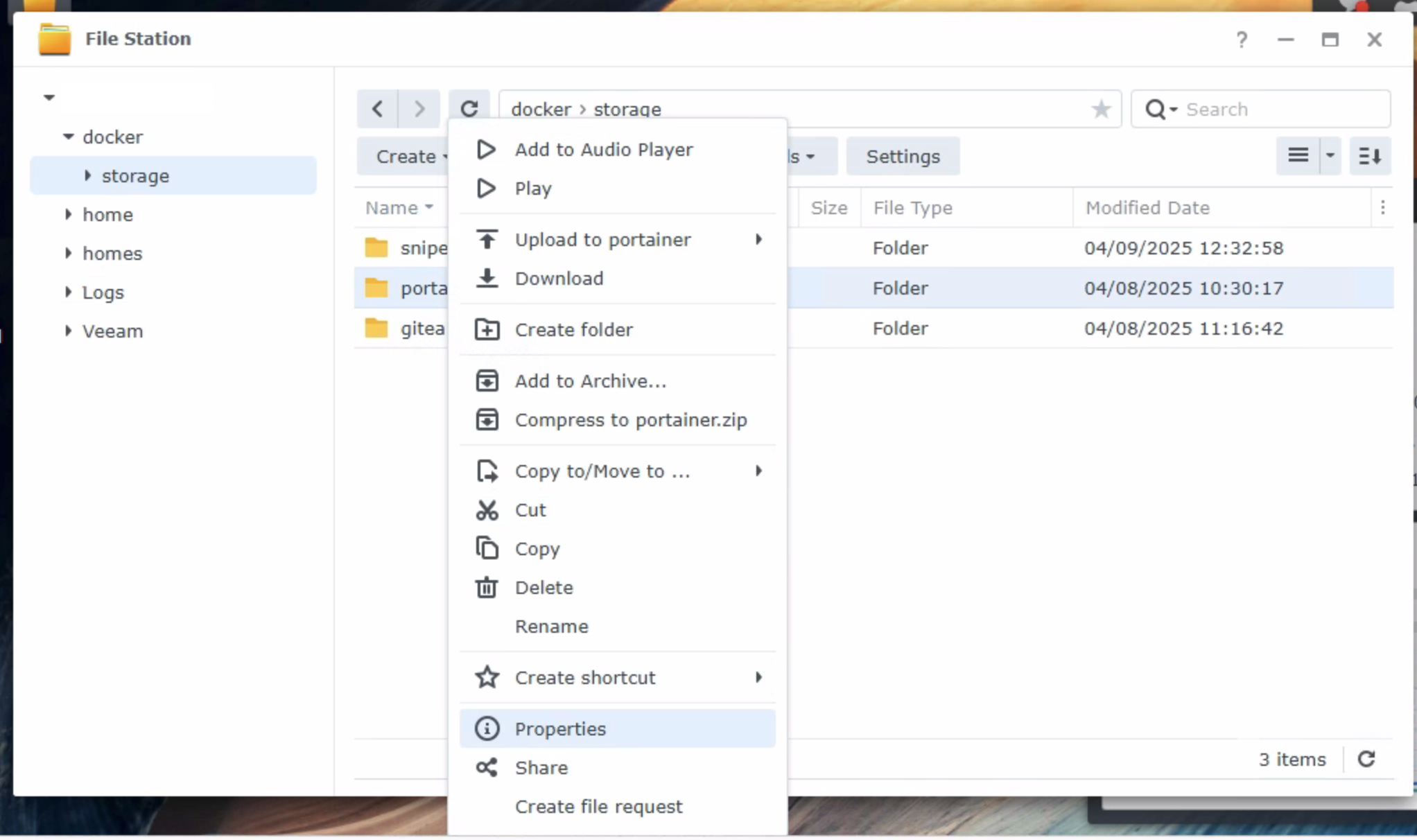Open Properties from the context menu

pos(617,729)
